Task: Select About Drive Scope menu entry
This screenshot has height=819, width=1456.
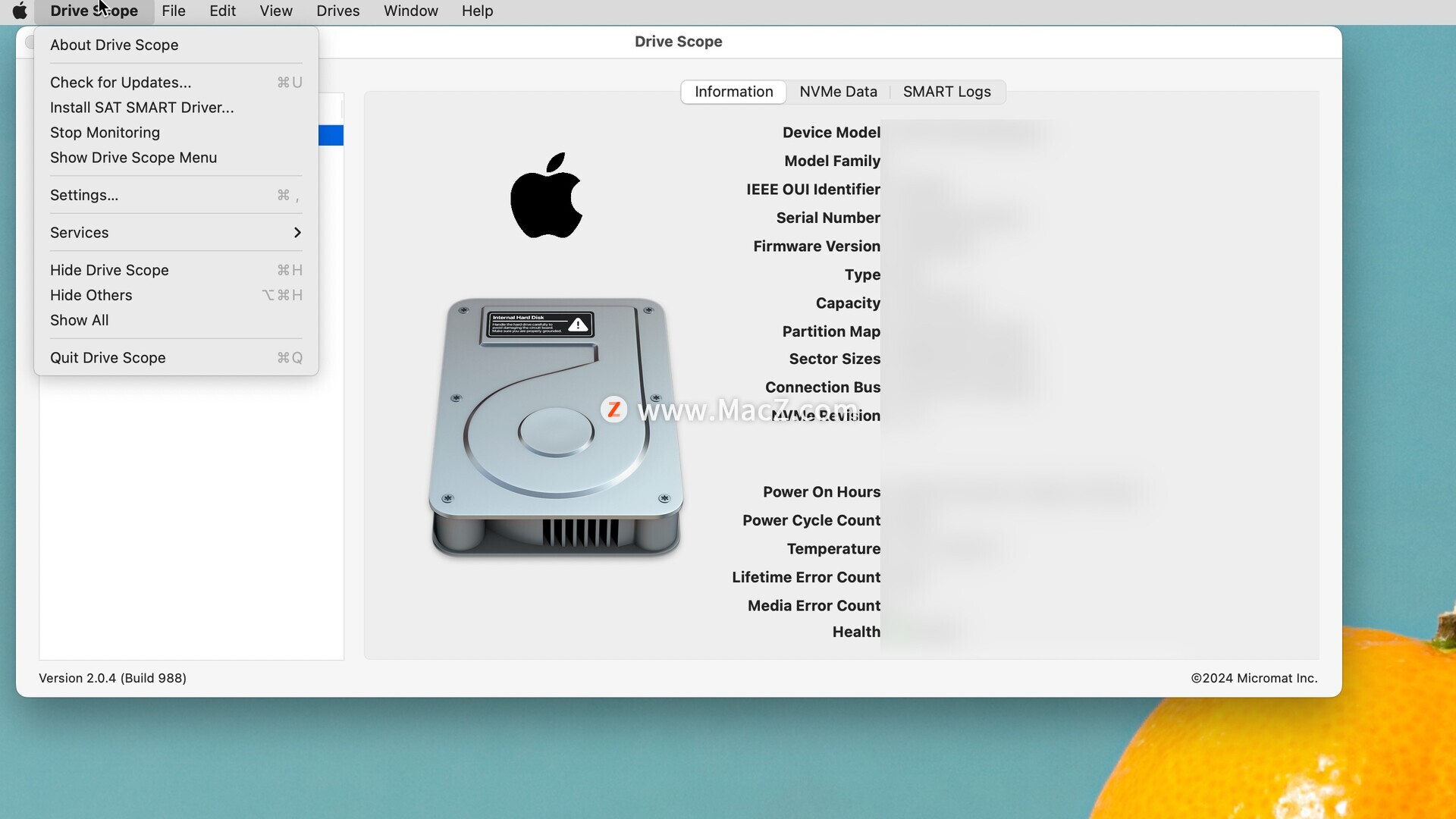Action: pos(115,45)
